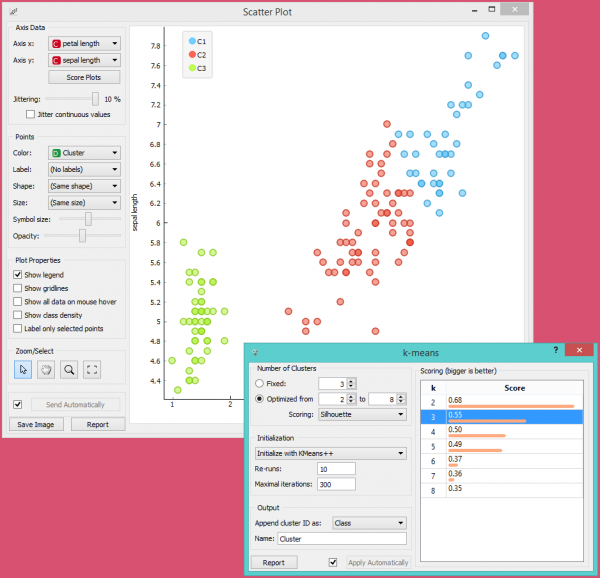Viewport: 600px width, 578px height.
Task: Choose the magnifier zoom tool
Action: [x=69, y=369]
